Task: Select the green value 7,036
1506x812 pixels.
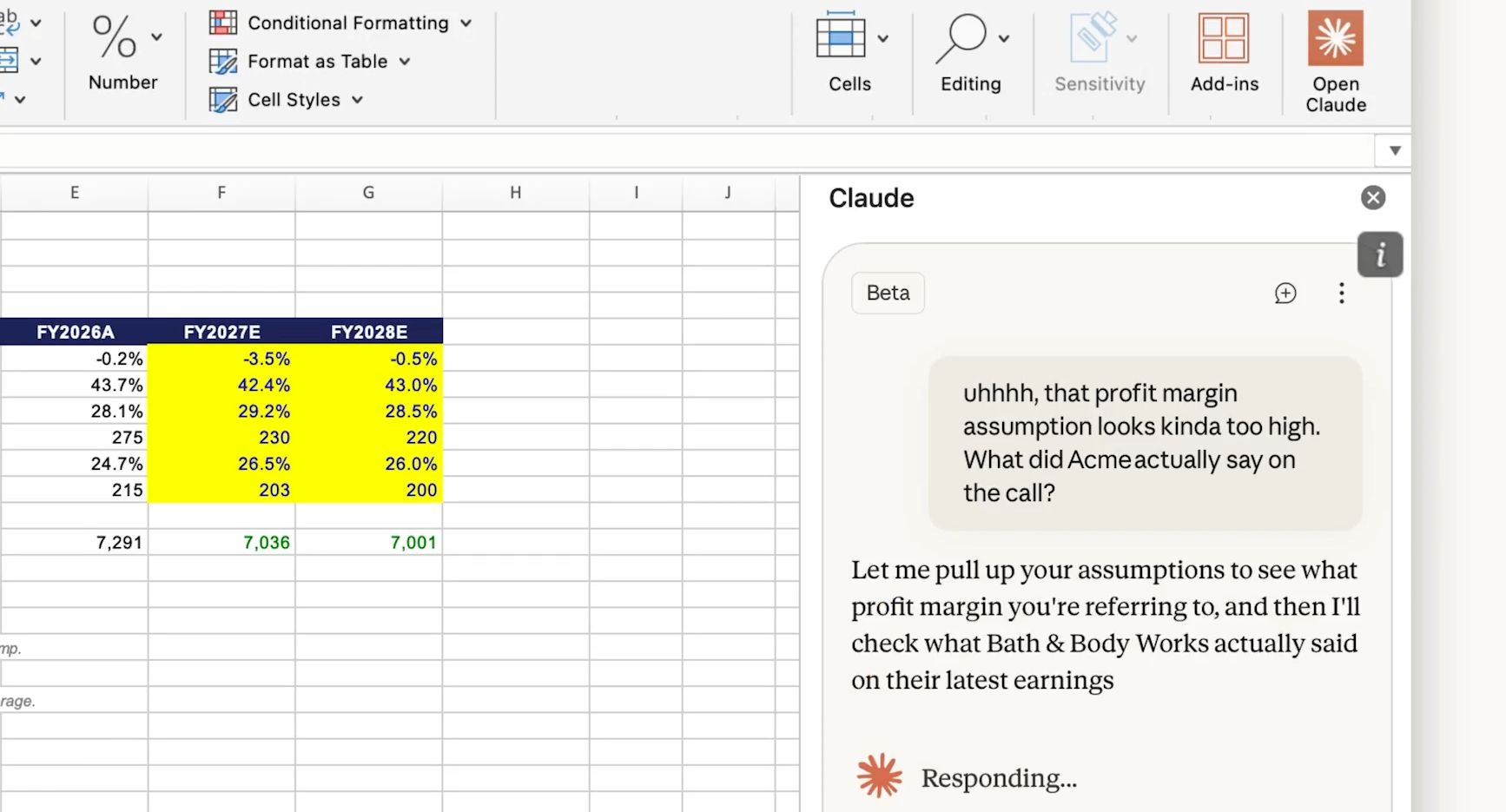Action: (x=221, y=543)
